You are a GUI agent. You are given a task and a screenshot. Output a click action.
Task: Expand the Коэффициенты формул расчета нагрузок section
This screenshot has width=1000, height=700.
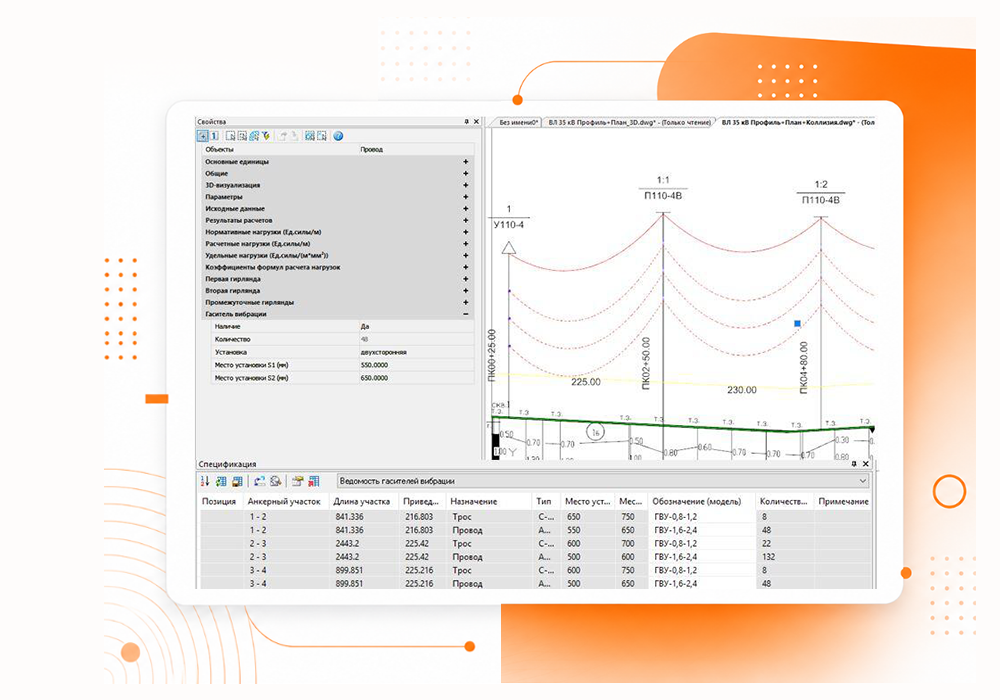pyautogui.click(x=466, y=267)
